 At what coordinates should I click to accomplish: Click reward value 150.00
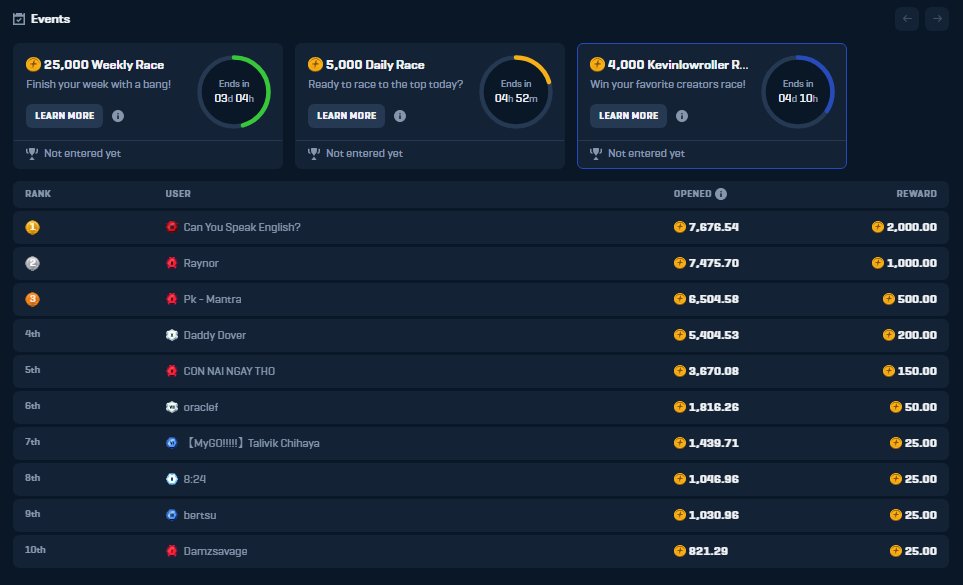[x=917, y=371]
